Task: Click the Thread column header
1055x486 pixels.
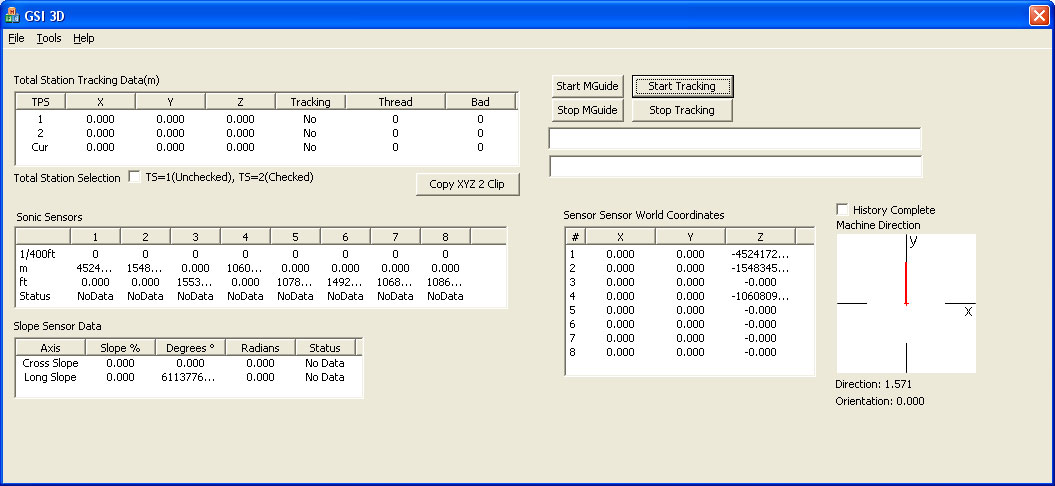Action: [x=395, y=102]
